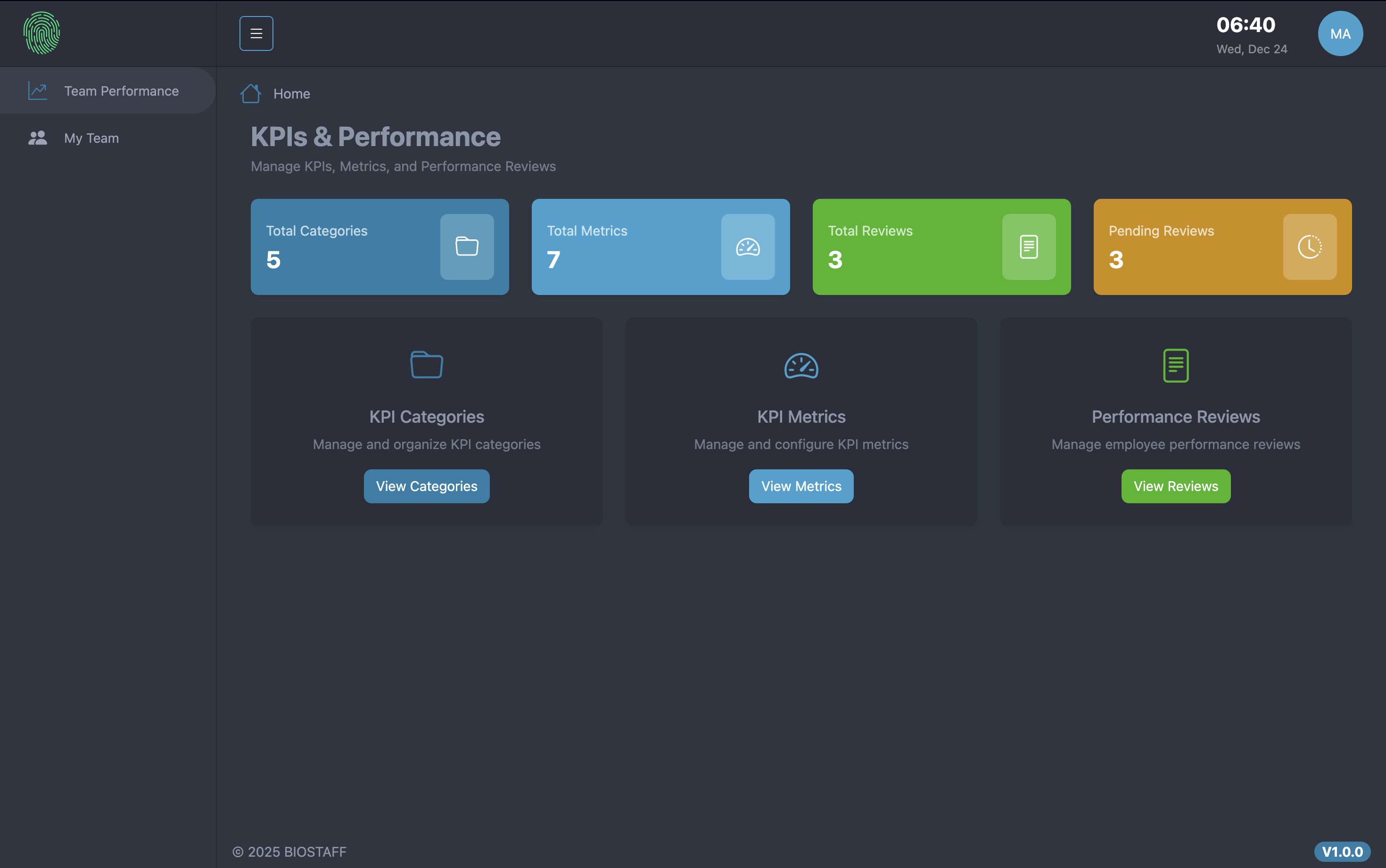The image size is (1386, 868).
Task: Click the BioStaff fingerprint logo
Action: click(41, 33)
